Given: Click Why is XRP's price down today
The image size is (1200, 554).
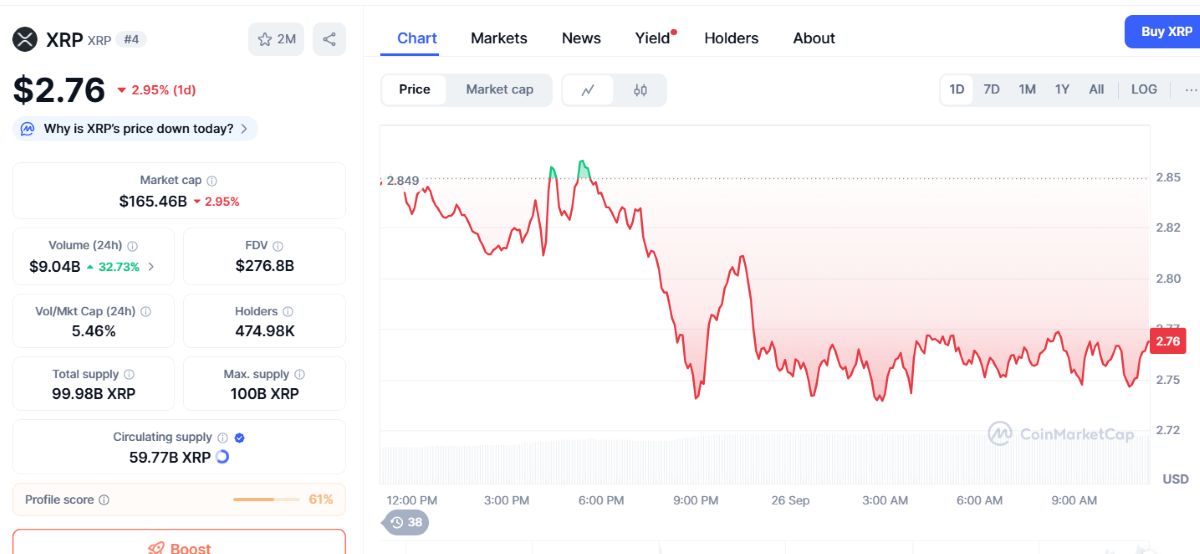Looking at the screenshot, I should 139,129.
